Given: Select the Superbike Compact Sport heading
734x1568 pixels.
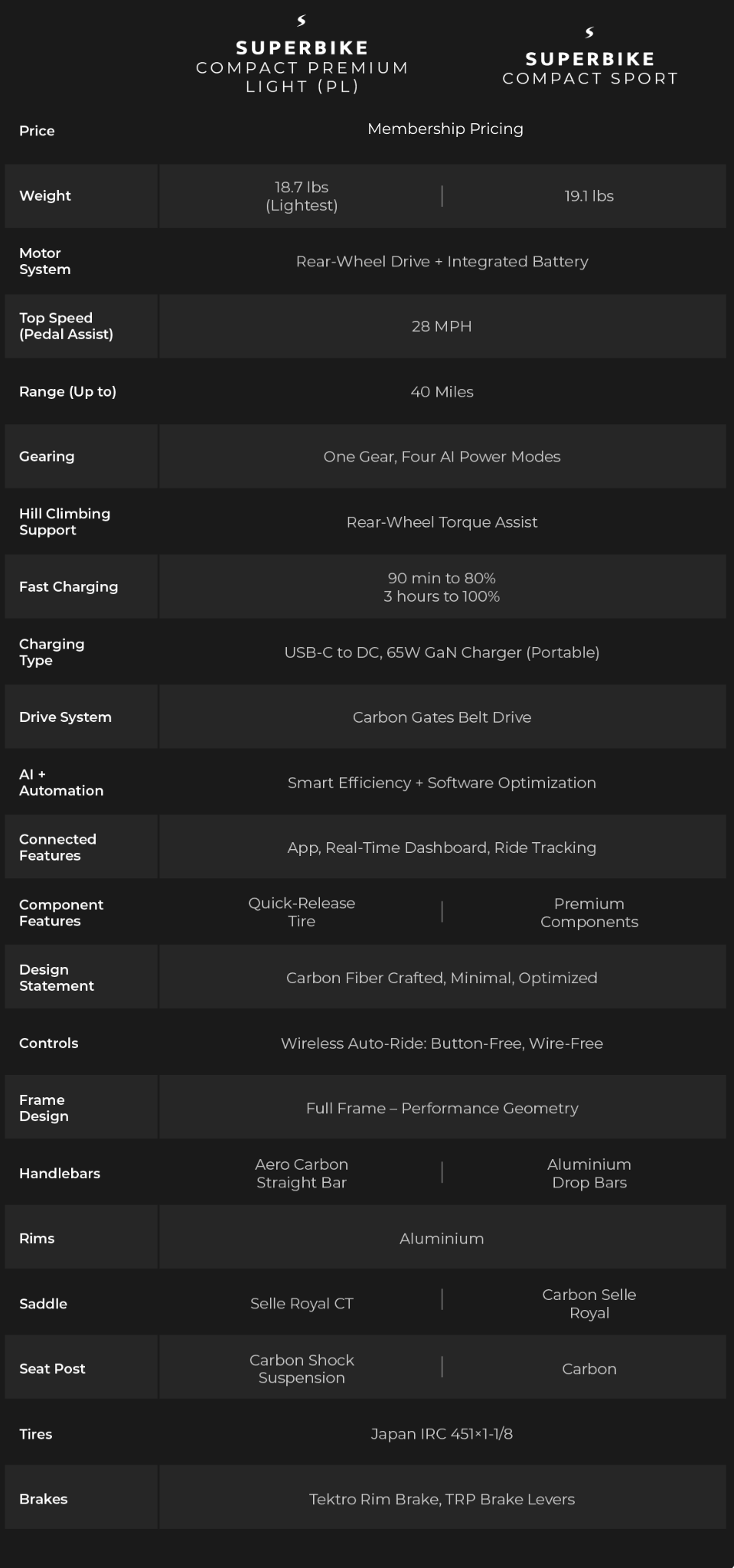Looking at the screenshot, I should pos(589,69).
